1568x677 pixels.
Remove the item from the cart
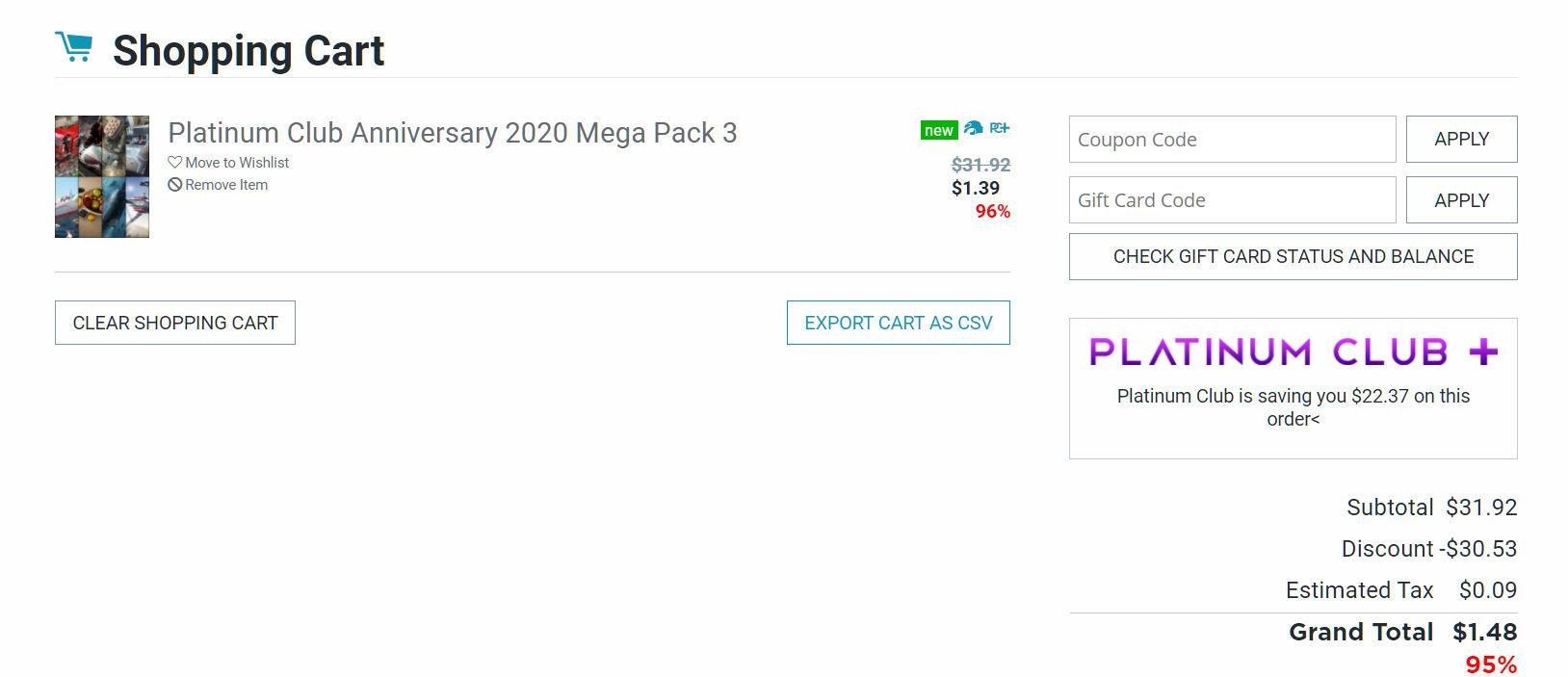(x=226, y=185)
